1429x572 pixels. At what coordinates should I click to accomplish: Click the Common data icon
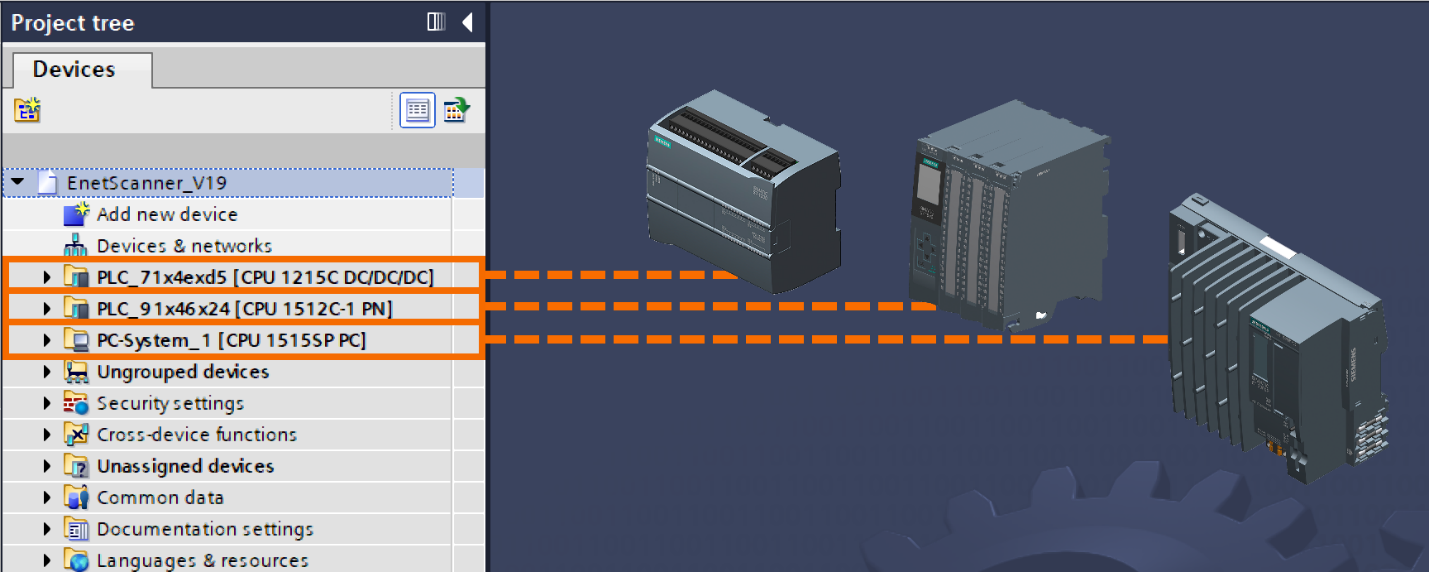point(76,498)
